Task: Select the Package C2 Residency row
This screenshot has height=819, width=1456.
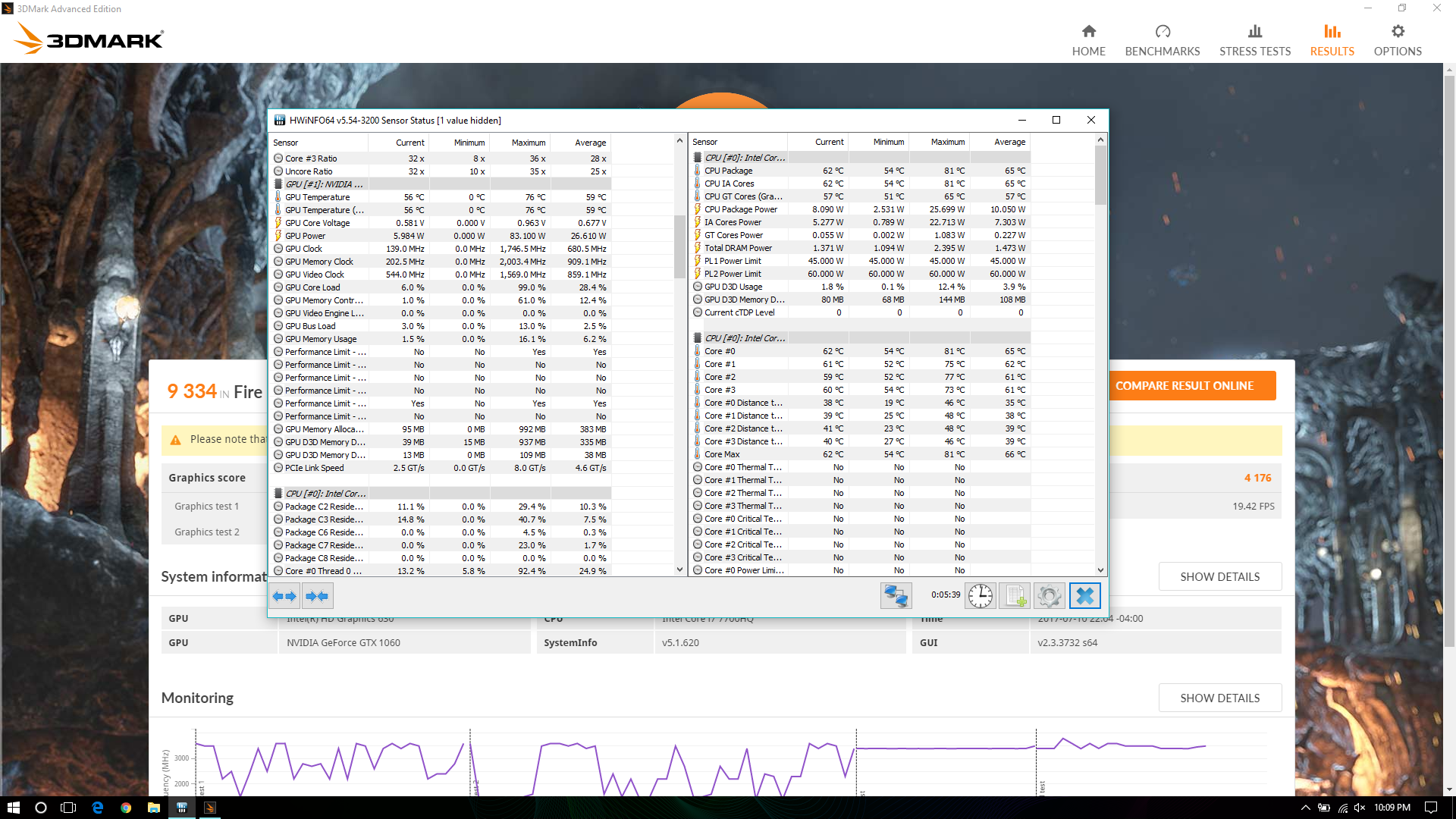Action: pos(441,507)
